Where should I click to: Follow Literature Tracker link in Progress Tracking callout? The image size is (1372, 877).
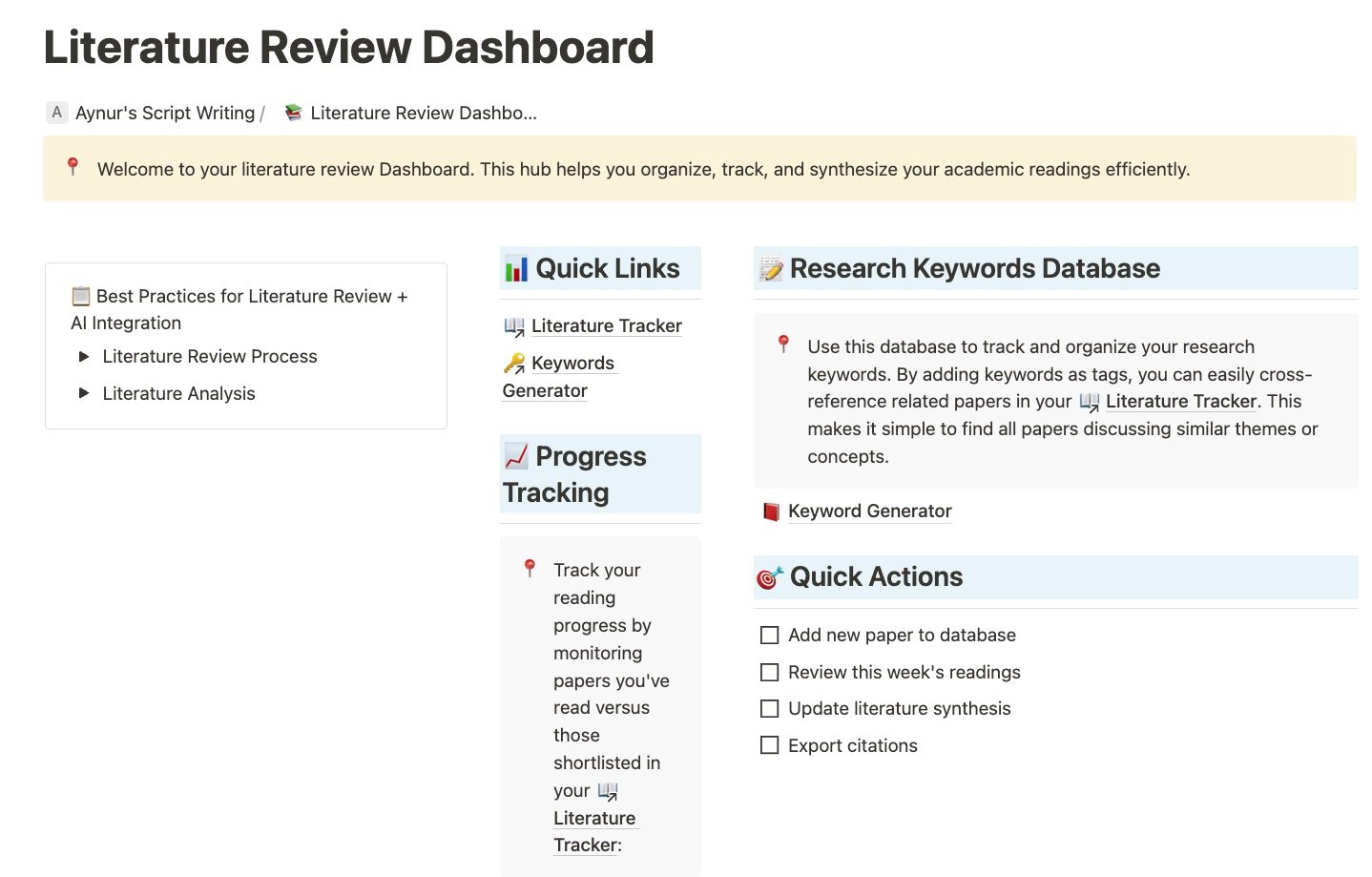click(594, 831)
